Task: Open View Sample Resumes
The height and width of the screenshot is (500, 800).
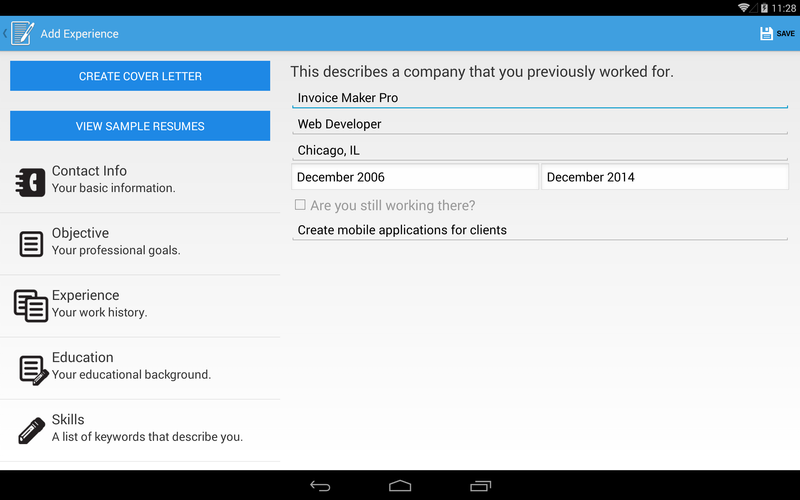Action: tap(140, 126)
